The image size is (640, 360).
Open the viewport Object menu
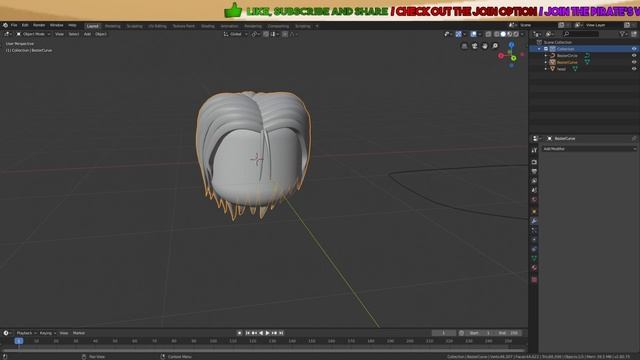(x=101, y=34)
